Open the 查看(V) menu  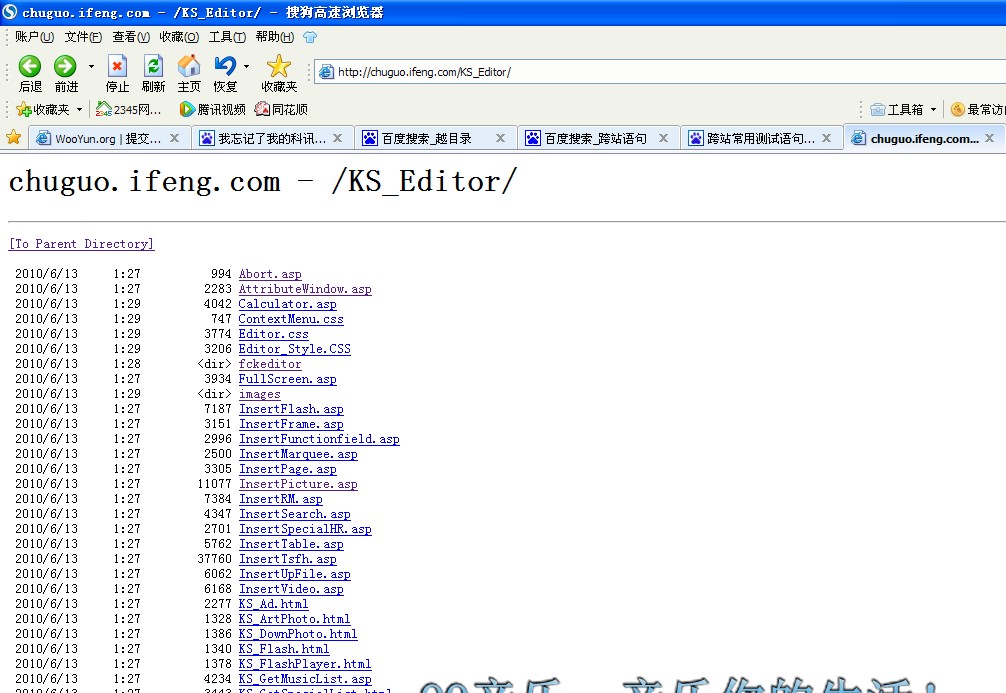click(x=131, y=37)
